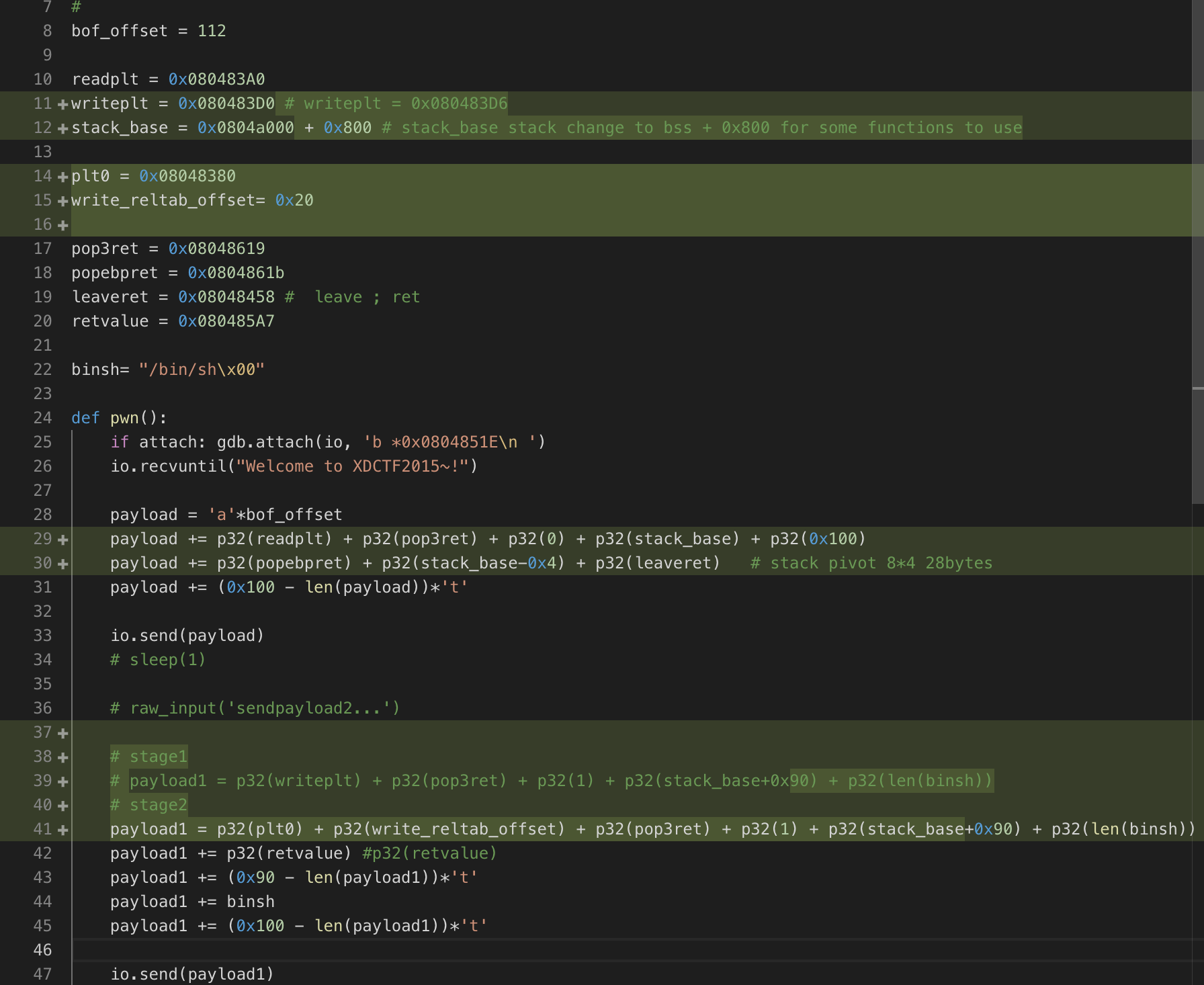Click the plus marker on line 14
The height and width of the screenshot is (985, 1204).
click(62, 177)
